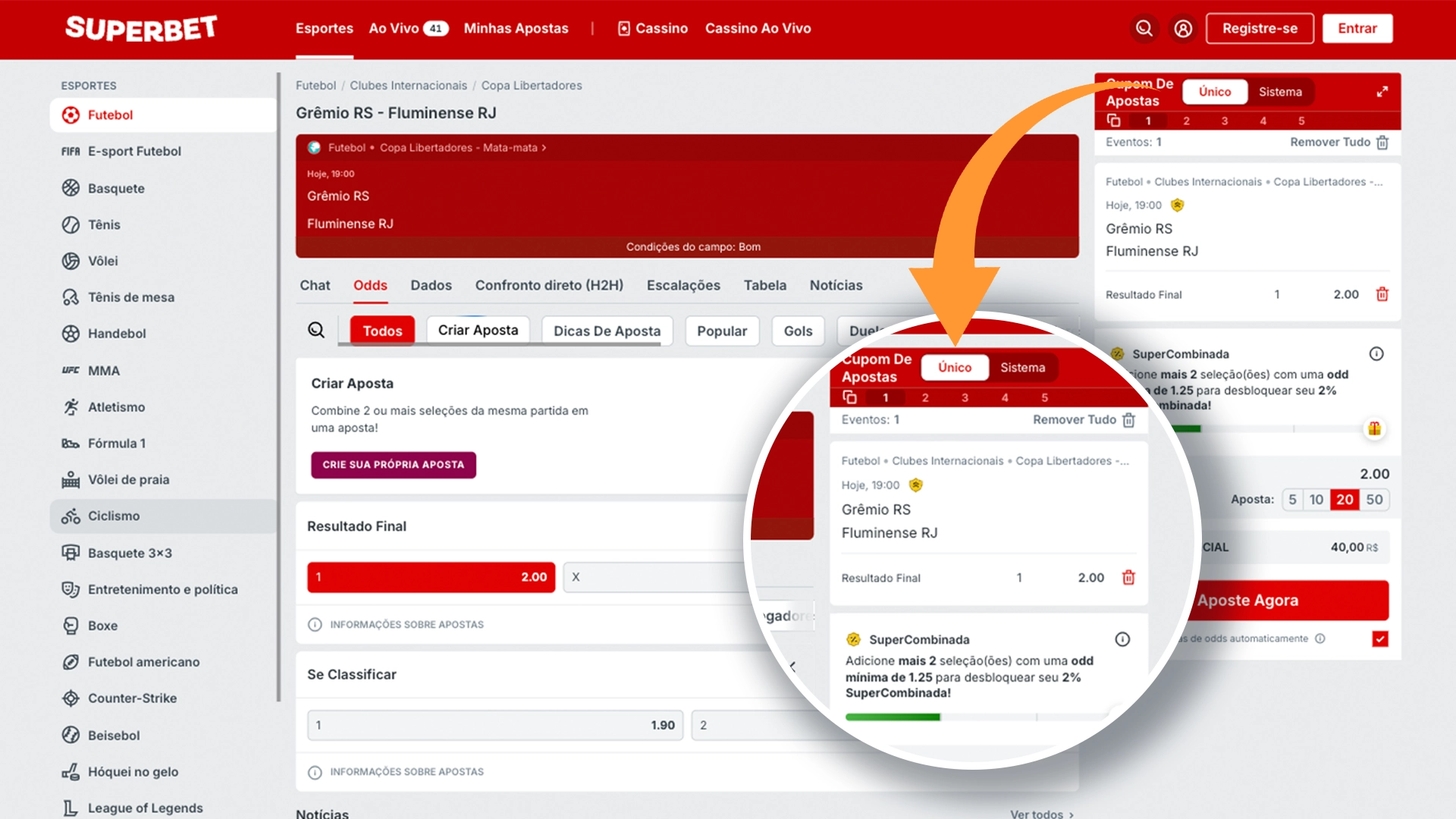The height and width of the screenshot is (819, 1456).
Task: Open the Tabela tab
Action: pyautogui.click(x=764, y=286)
